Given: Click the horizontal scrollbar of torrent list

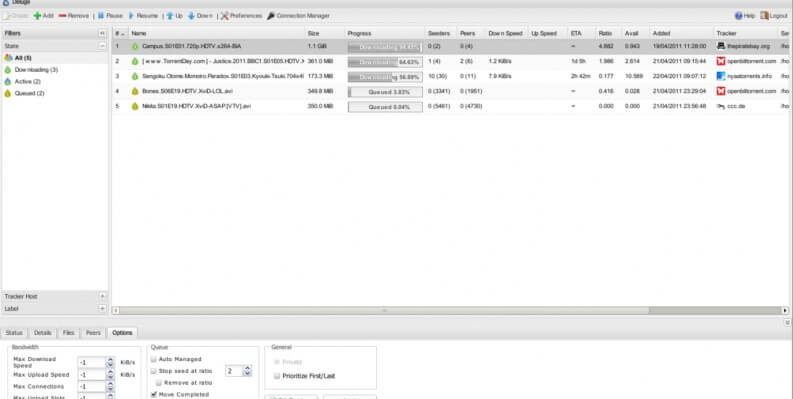Looking at the screenshot, I should (384, 311).
